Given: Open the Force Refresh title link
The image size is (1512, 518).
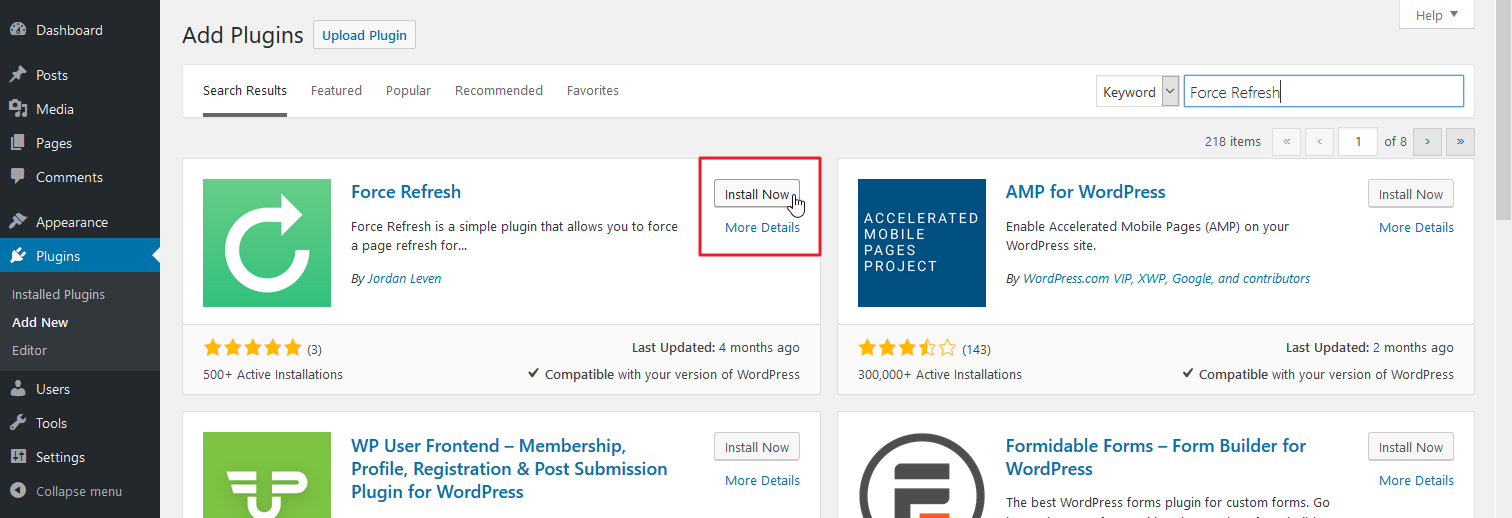Looking at the screenshot, I should pyautogui.click(x=406, y=192).
